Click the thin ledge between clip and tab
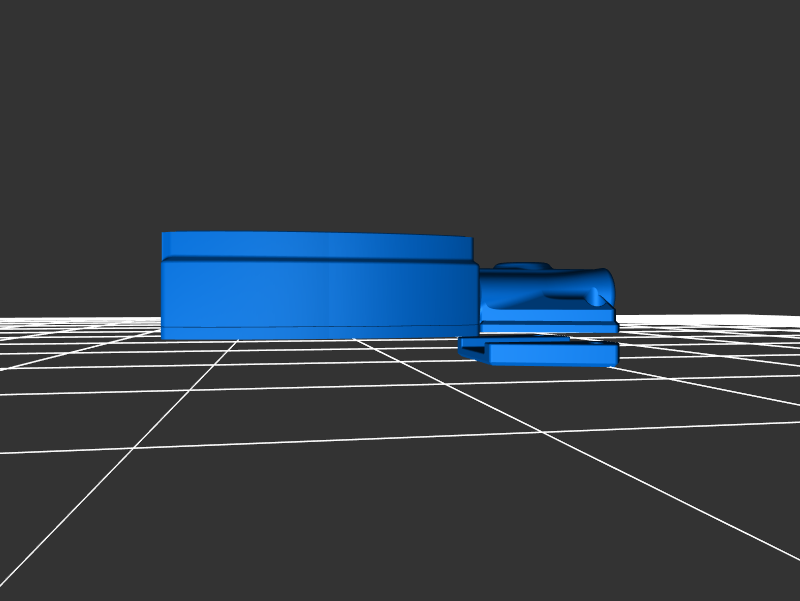800x601 pixels. coord(548,327)
